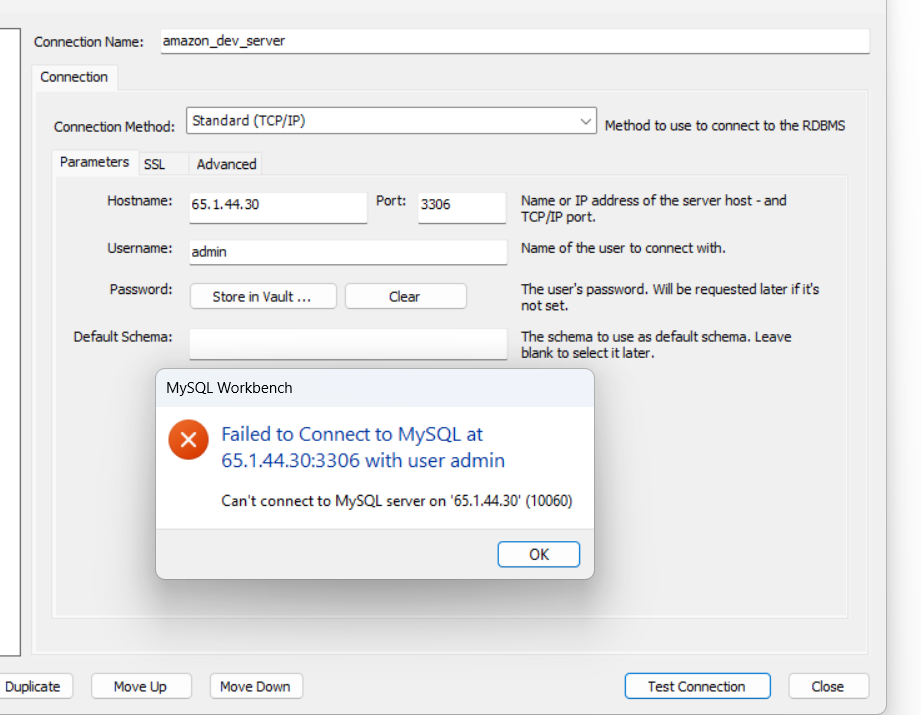
Task: Select the Parameters tab
Action: (x=94, y=162)
